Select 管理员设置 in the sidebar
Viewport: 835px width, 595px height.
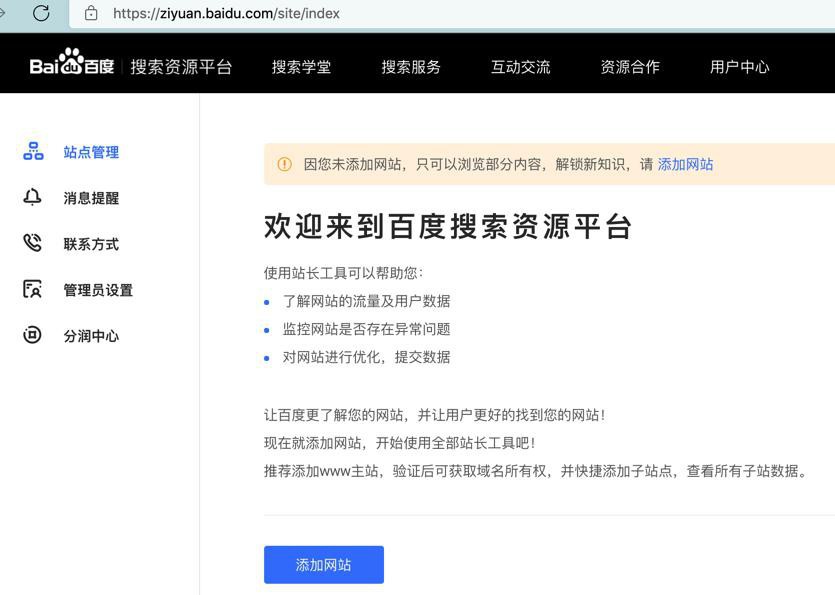pos(98,290)
